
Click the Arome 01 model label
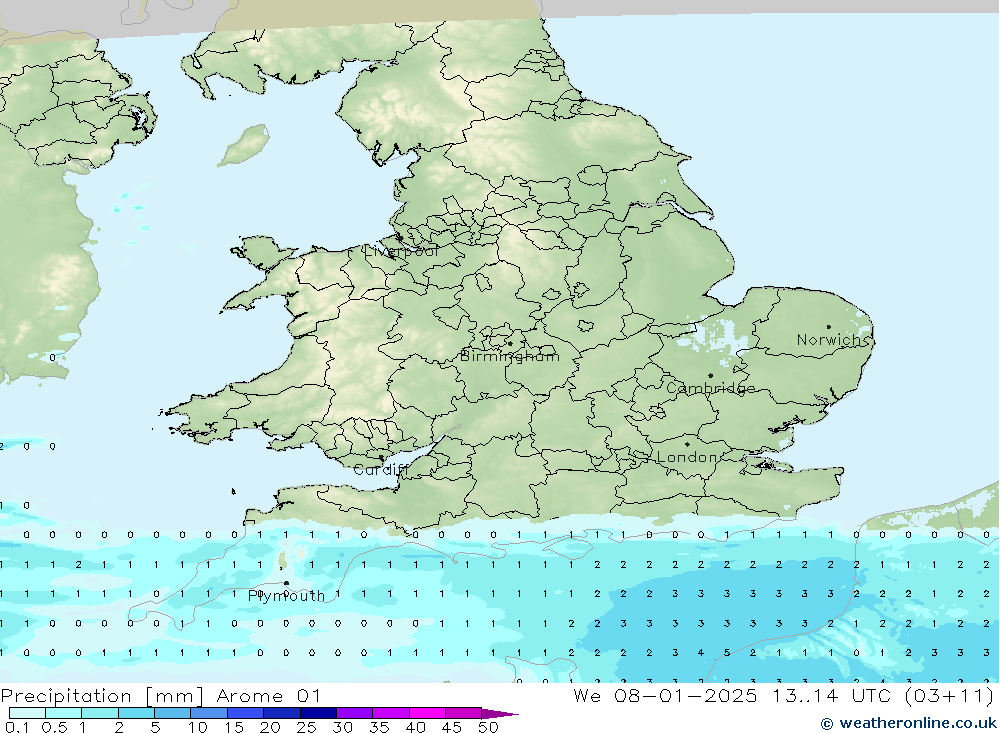pos(268,695)
